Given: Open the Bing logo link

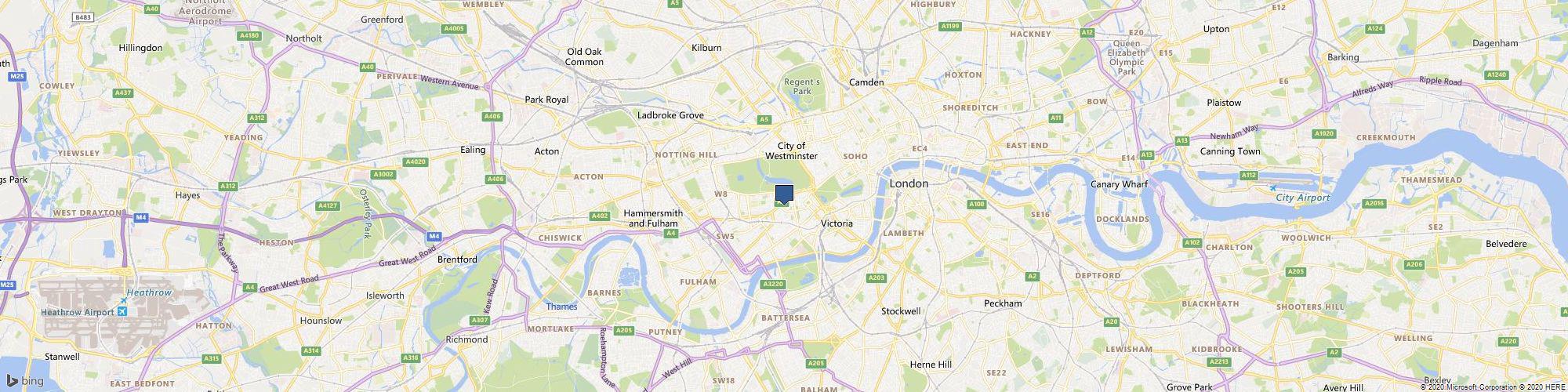Looking at the screenshot, I should (x=26, y=381).
